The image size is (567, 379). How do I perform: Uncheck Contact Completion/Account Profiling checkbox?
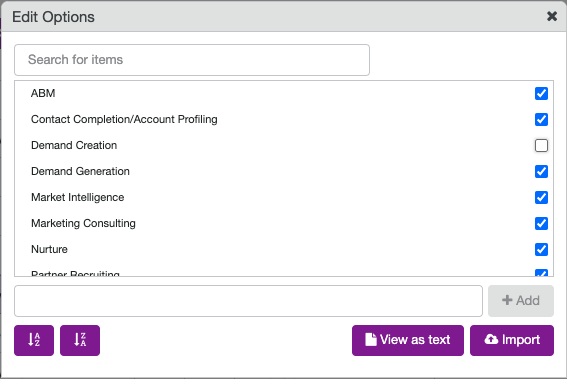coord(541,119)
